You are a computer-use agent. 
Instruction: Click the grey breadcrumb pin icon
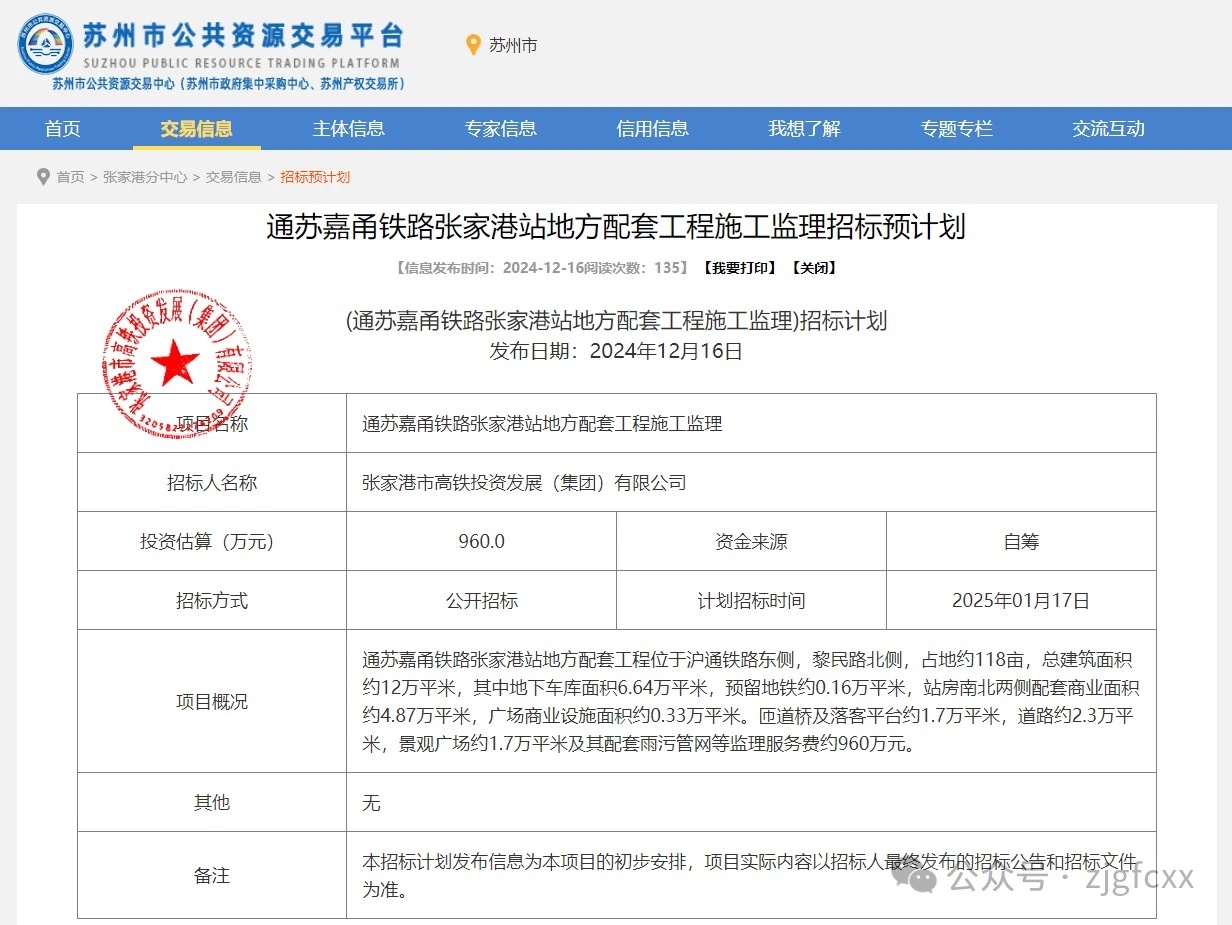43,177
